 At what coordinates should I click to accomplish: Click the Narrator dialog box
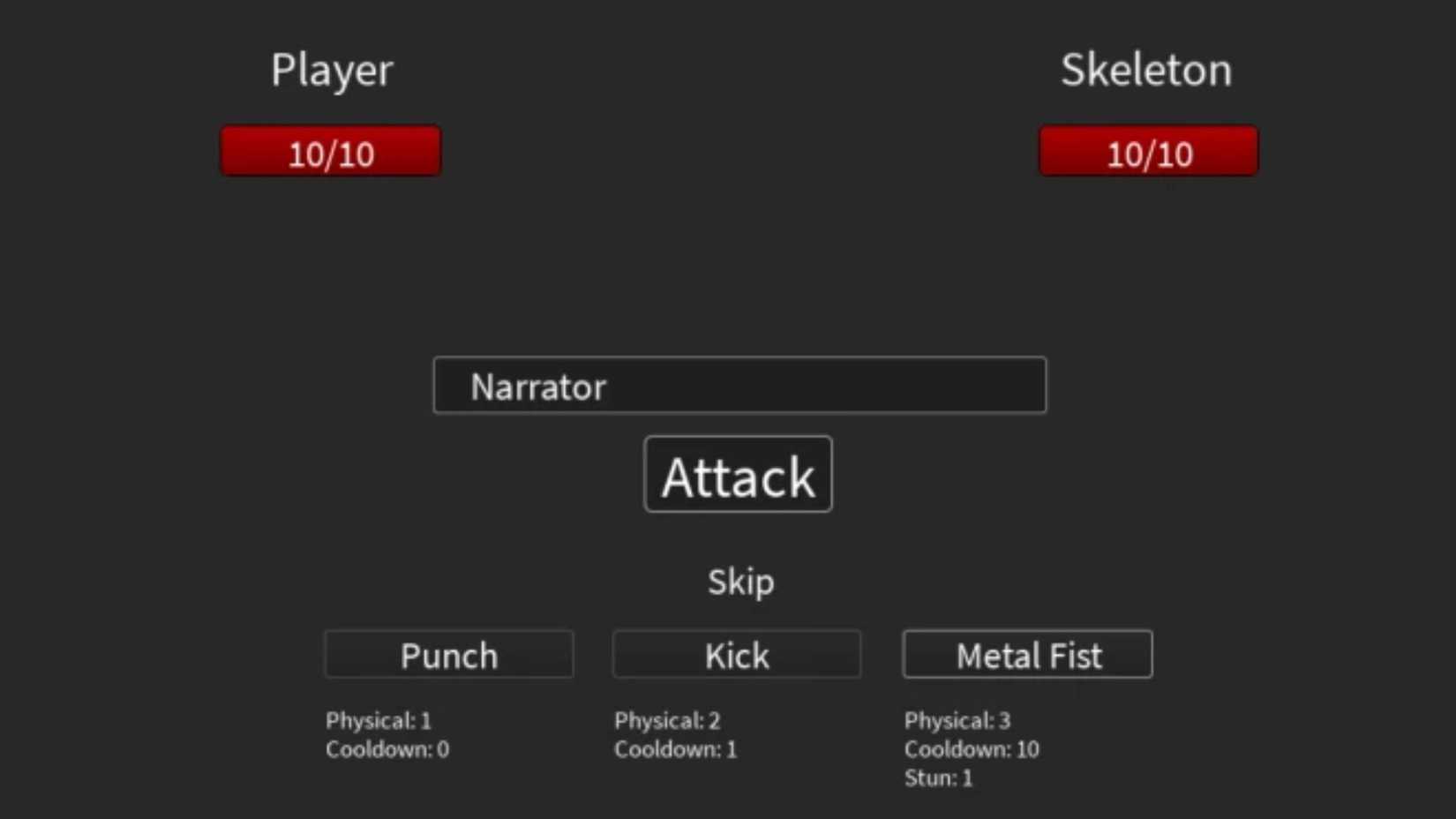739,386
